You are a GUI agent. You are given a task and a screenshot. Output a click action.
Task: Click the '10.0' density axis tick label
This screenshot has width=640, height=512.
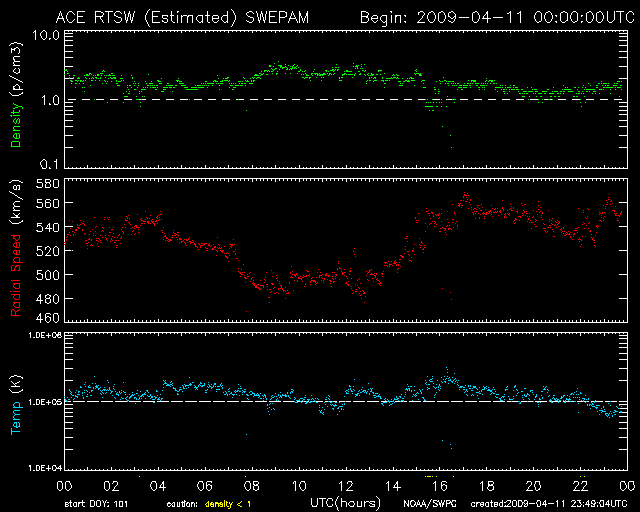[x=46, y=35]
